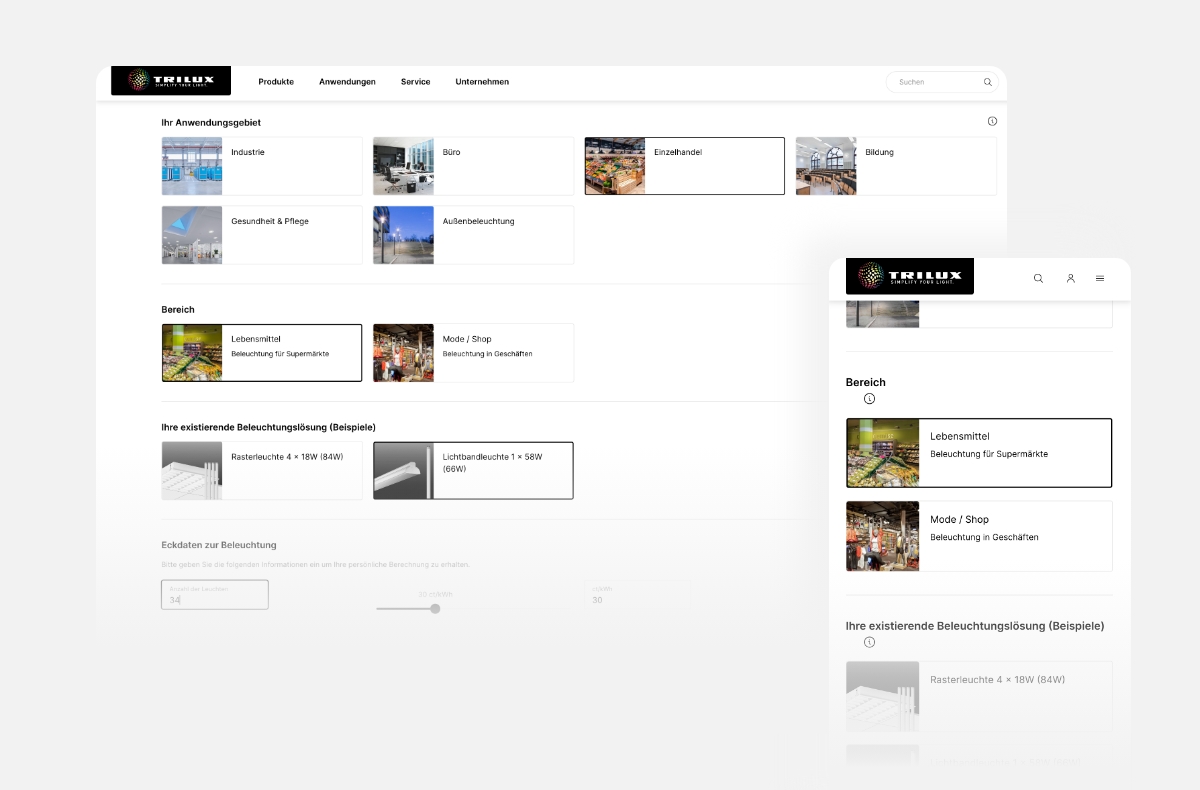
Task: Select the Industrie application area card
Action: (x=261, y=166)
